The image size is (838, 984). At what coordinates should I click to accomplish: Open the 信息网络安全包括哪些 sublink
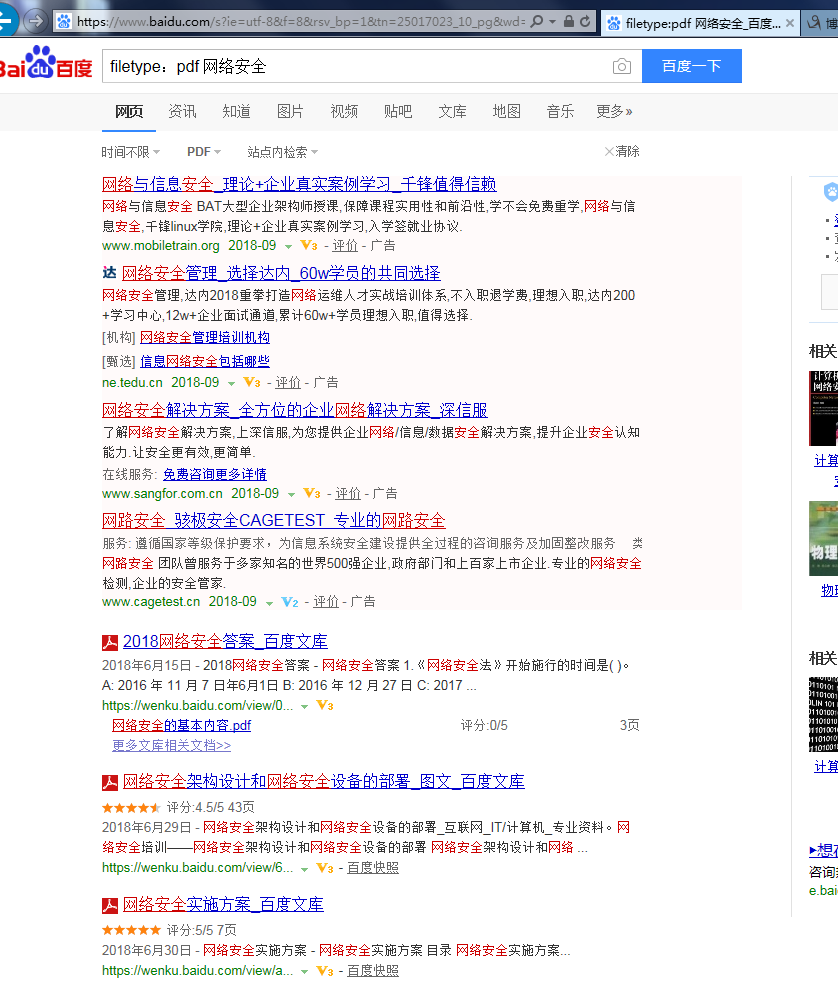[205, 361]
